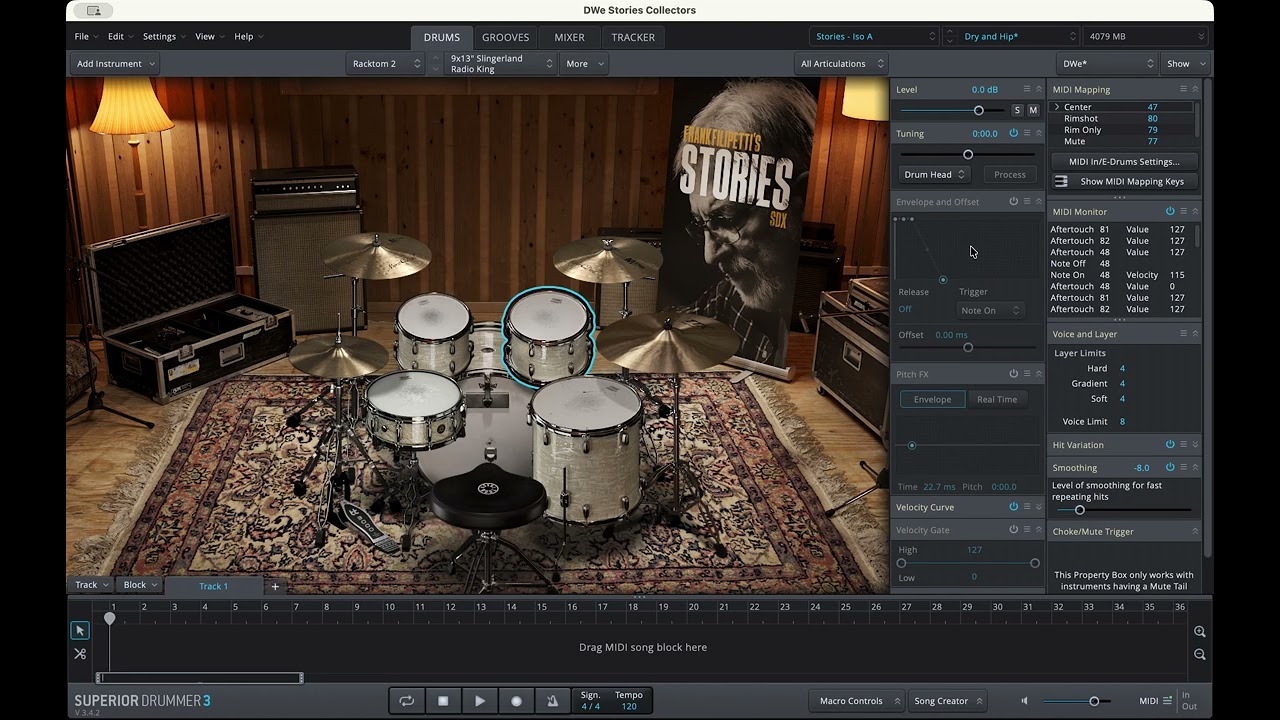Open the Drum Head tuning dropdown

click(x=934, y=174)
